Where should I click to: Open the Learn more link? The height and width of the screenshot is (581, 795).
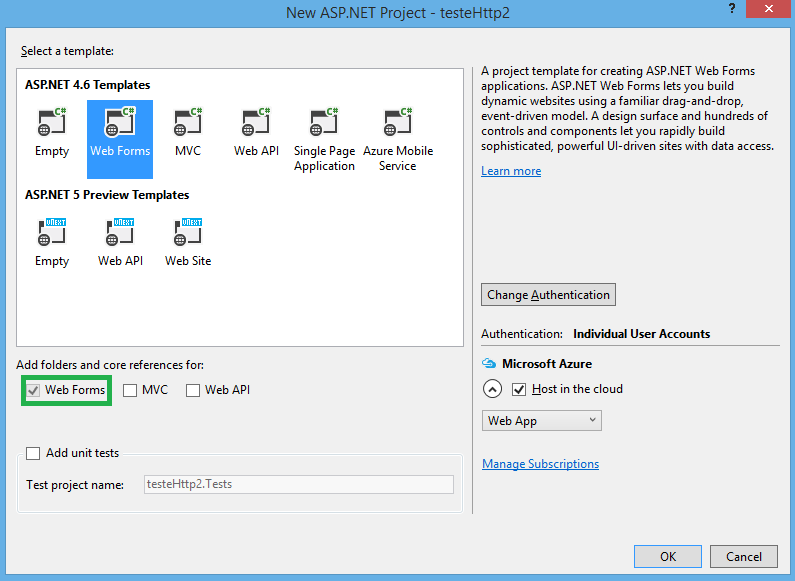(x=511, y=171)
